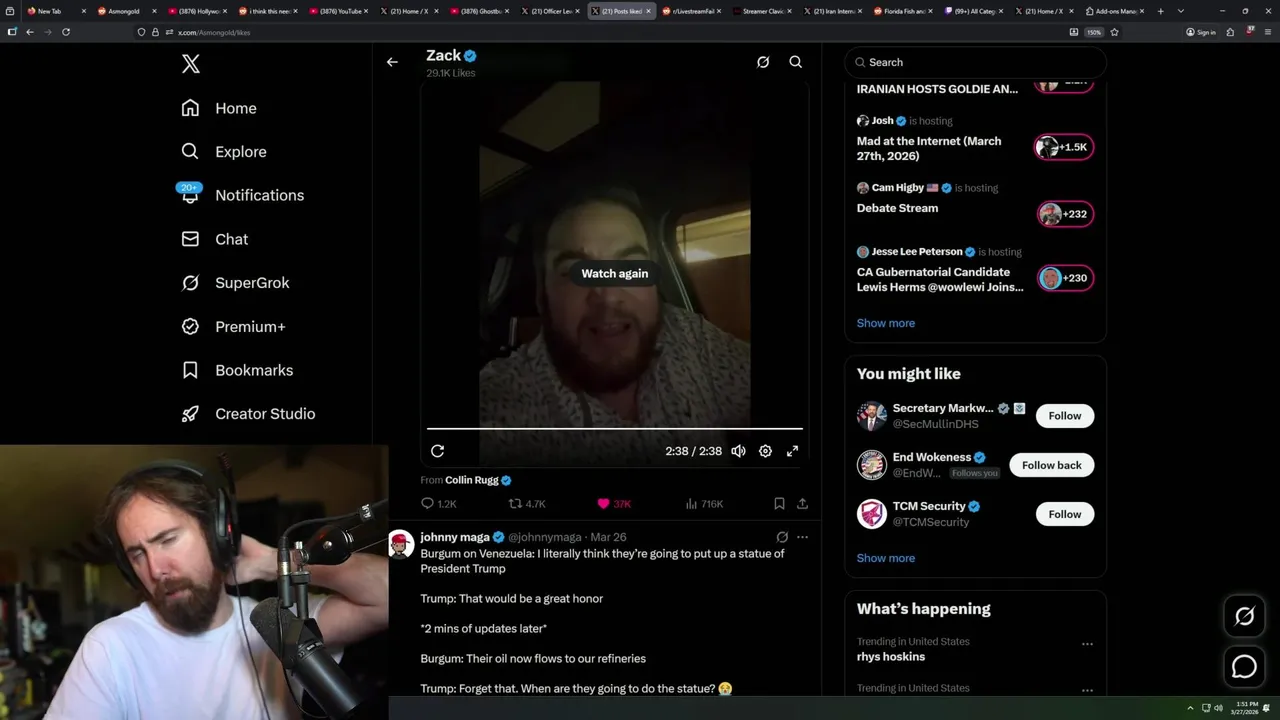Unlike the video post with 37K likes
The height and width of the screenshot is (720, 1280).
click(x=614, y=504)
